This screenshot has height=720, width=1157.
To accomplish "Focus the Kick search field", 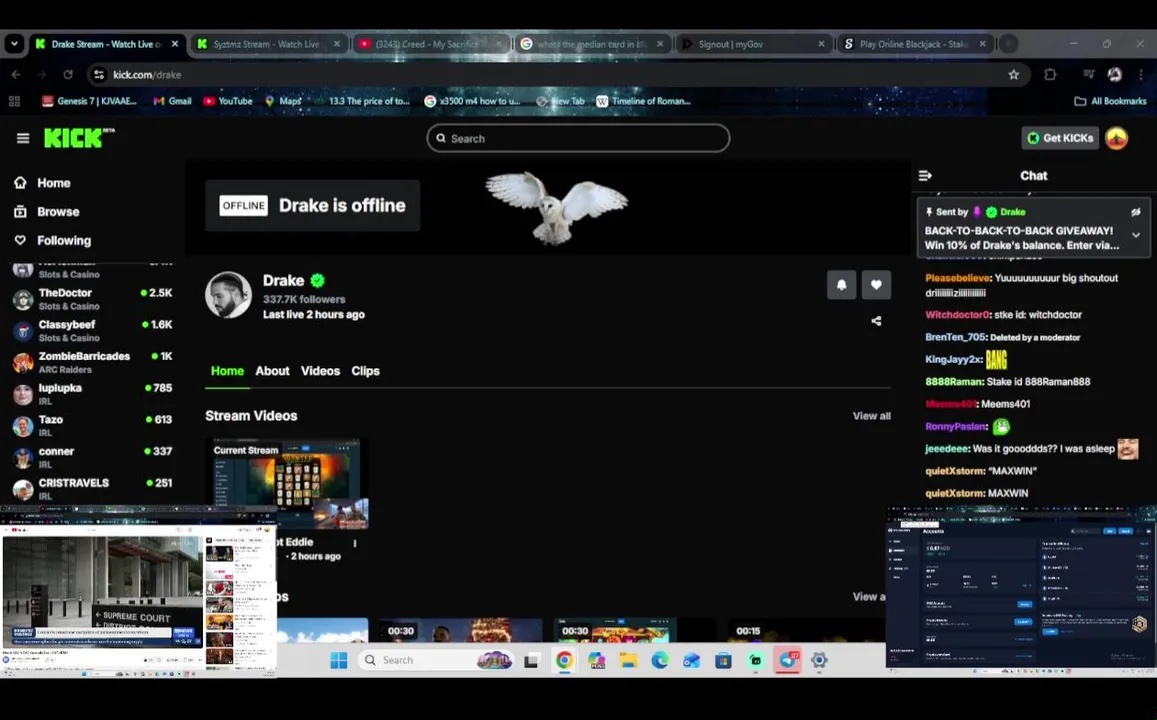I will (x=578, y=138).
